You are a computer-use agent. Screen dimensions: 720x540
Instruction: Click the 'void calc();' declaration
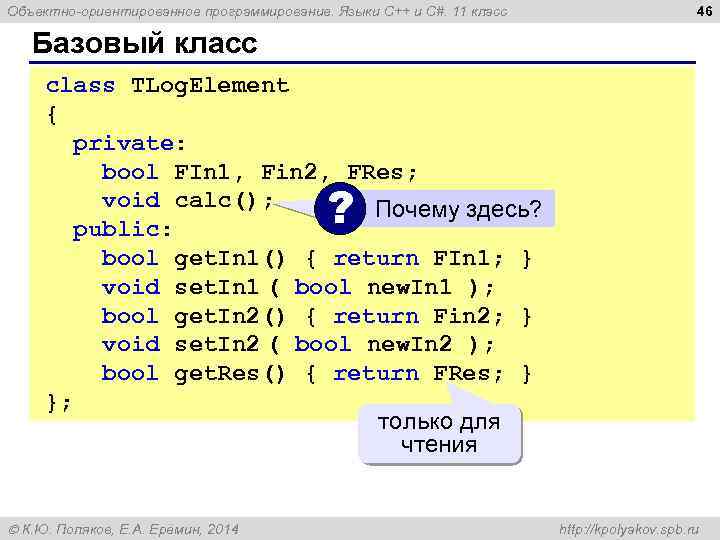click(187, 201)
